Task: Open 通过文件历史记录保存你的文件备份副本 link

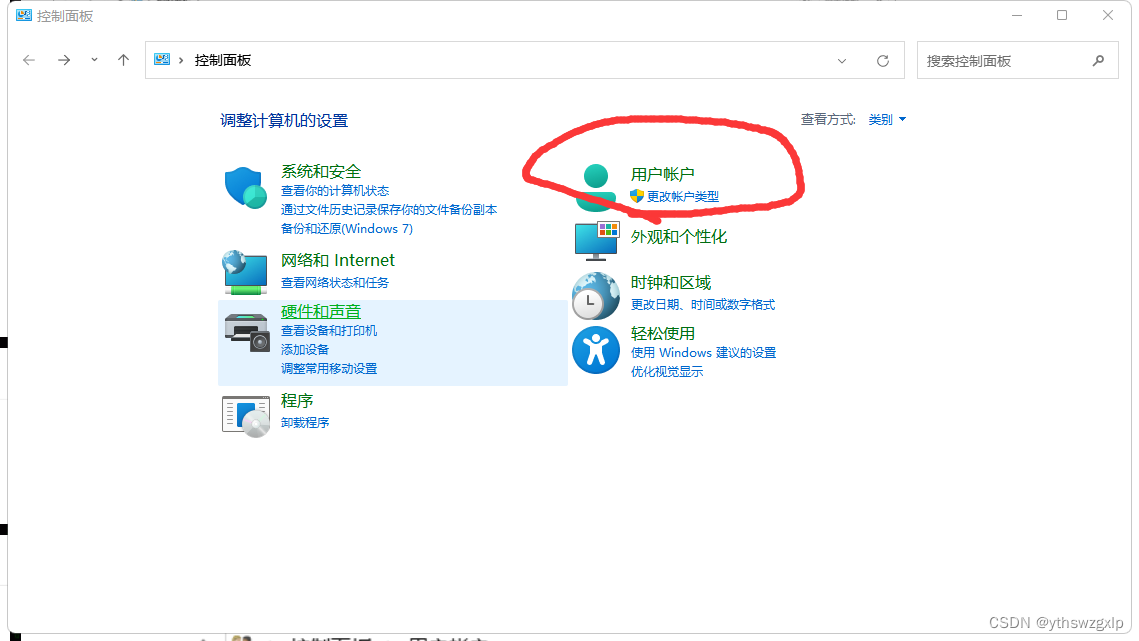Action: point(389,209)
